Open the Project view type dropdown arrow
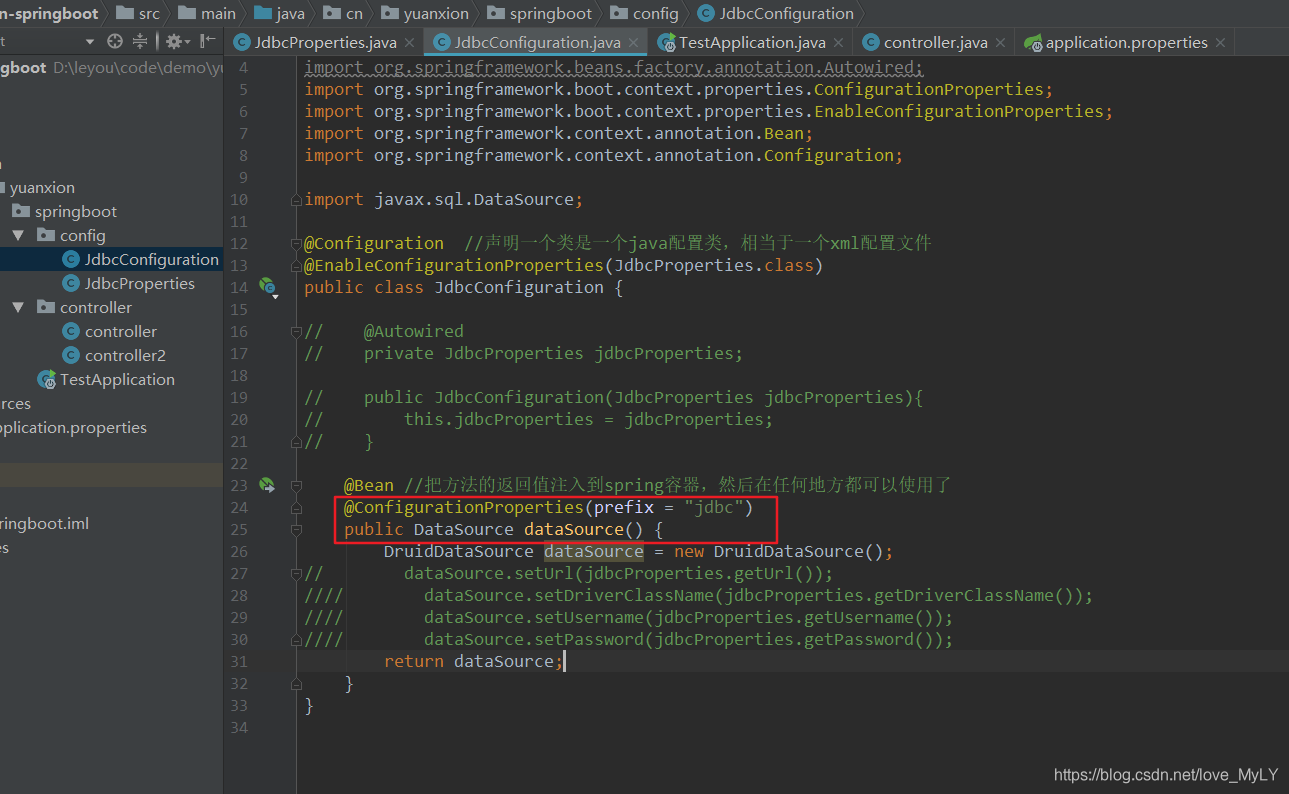 click(x=90, y=42)
